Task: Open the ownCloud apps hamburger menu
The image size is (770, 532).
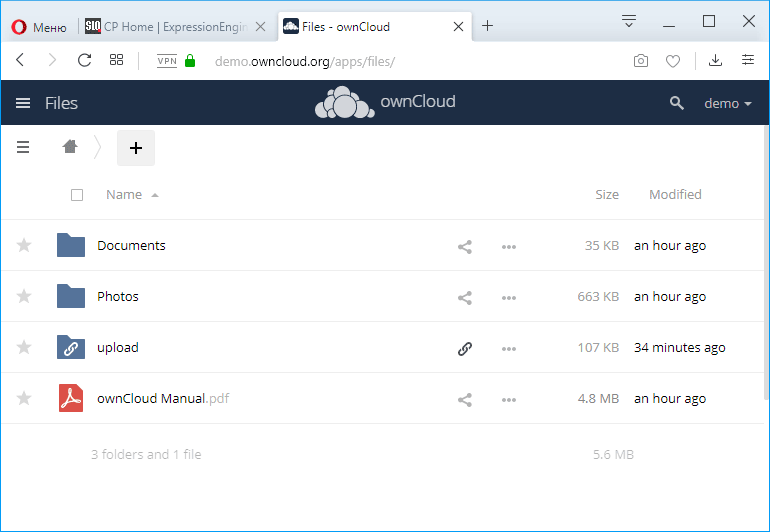Action: [x=23, y=103]
